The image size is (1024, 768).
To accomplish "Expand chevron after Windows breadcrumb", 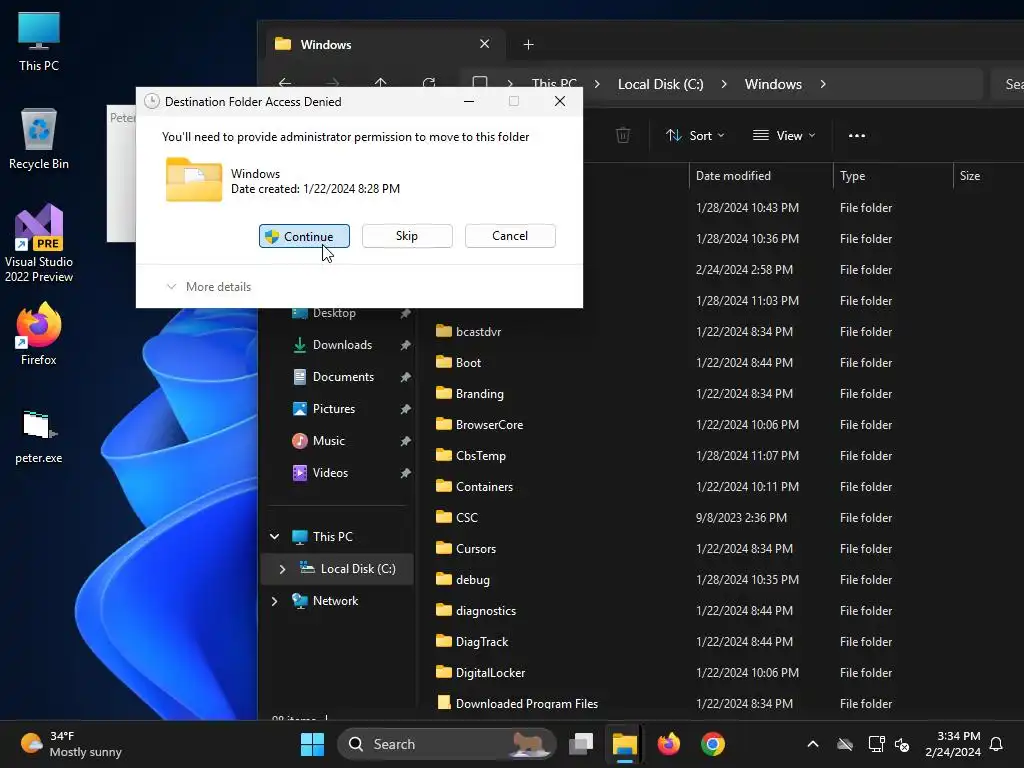I will tap(823, 84).
